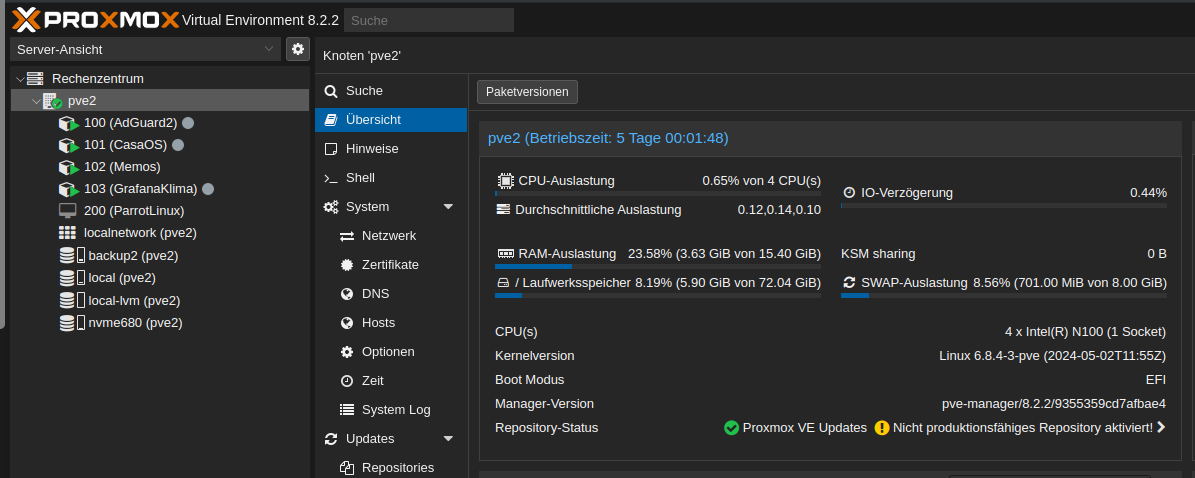Viewport: 1195px width, 478px height.
Task: Open the Suche node menu item
Action: [391, 91]
